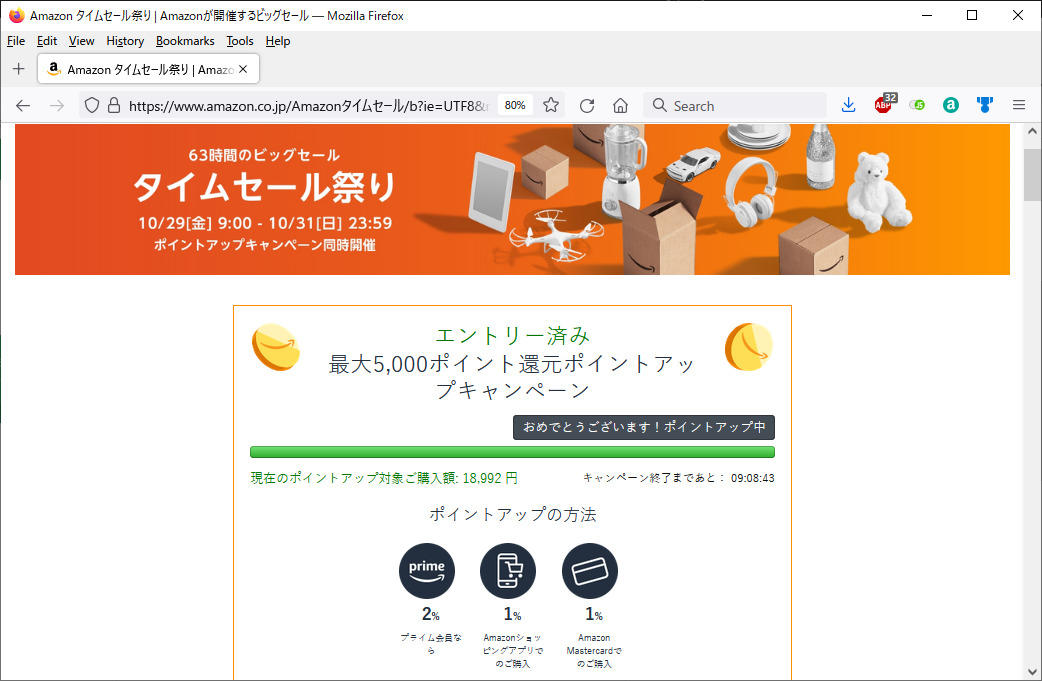Close the Amazon タイムセール祭り tab
This screenshot has width=1042, height=681.
coord(242,69)
